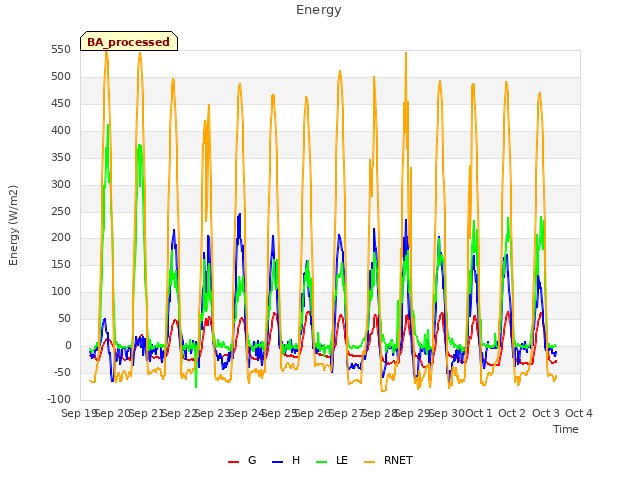Click the red G legend swatch
The image size is (640, 480).
233,462
